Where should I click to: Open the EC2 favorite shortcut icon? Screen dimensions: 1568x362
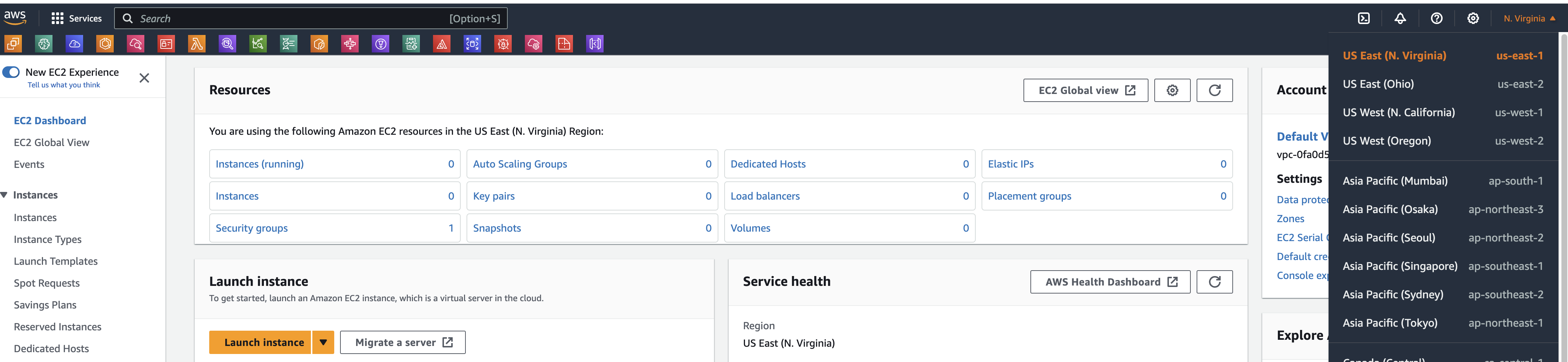click(x=13, y=44)
